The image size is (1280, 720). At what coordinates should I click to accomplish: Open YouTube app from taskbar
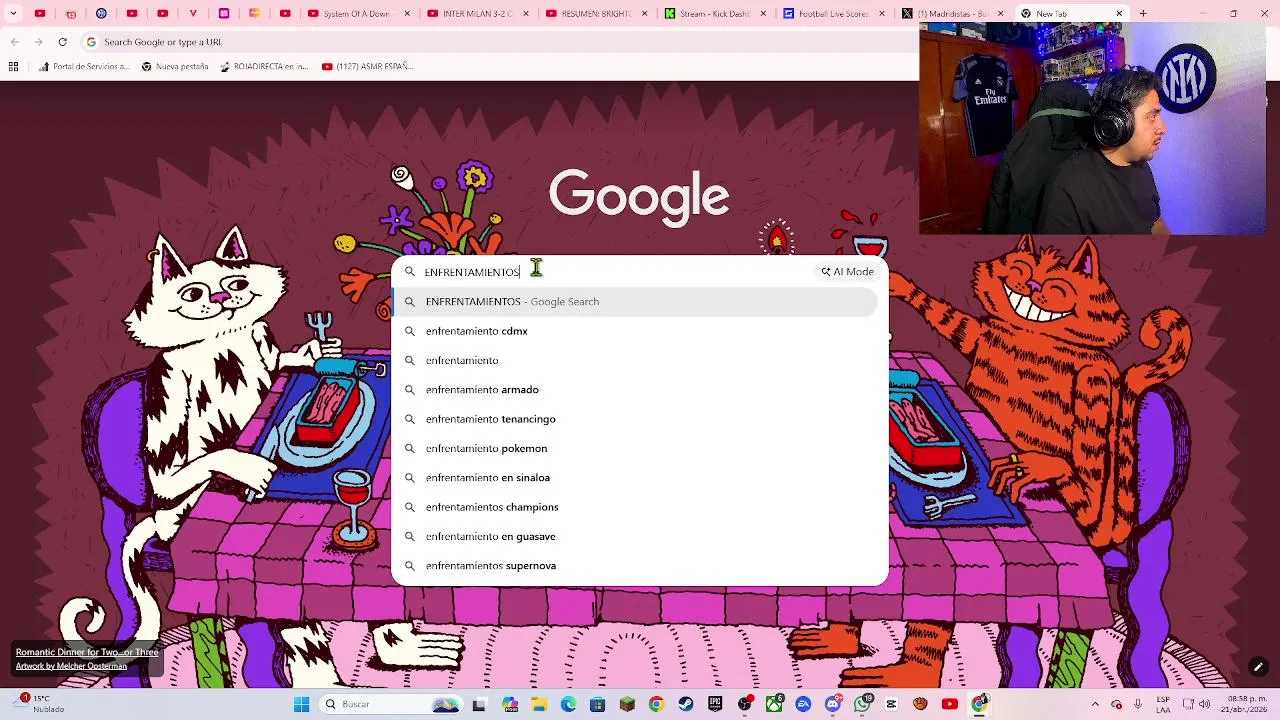[949, 704]
